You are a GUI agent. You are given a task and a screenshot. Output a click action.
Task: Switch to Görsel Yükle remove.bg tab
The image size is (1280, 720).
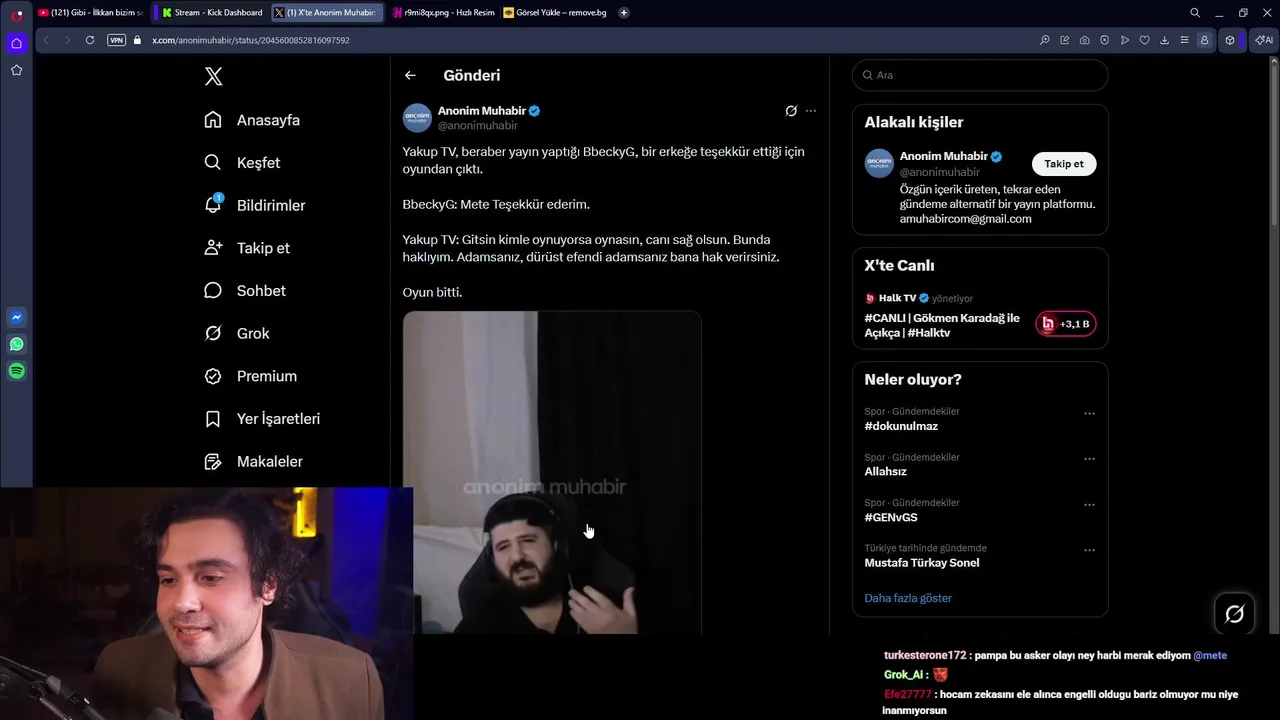[x=555, y=13]
